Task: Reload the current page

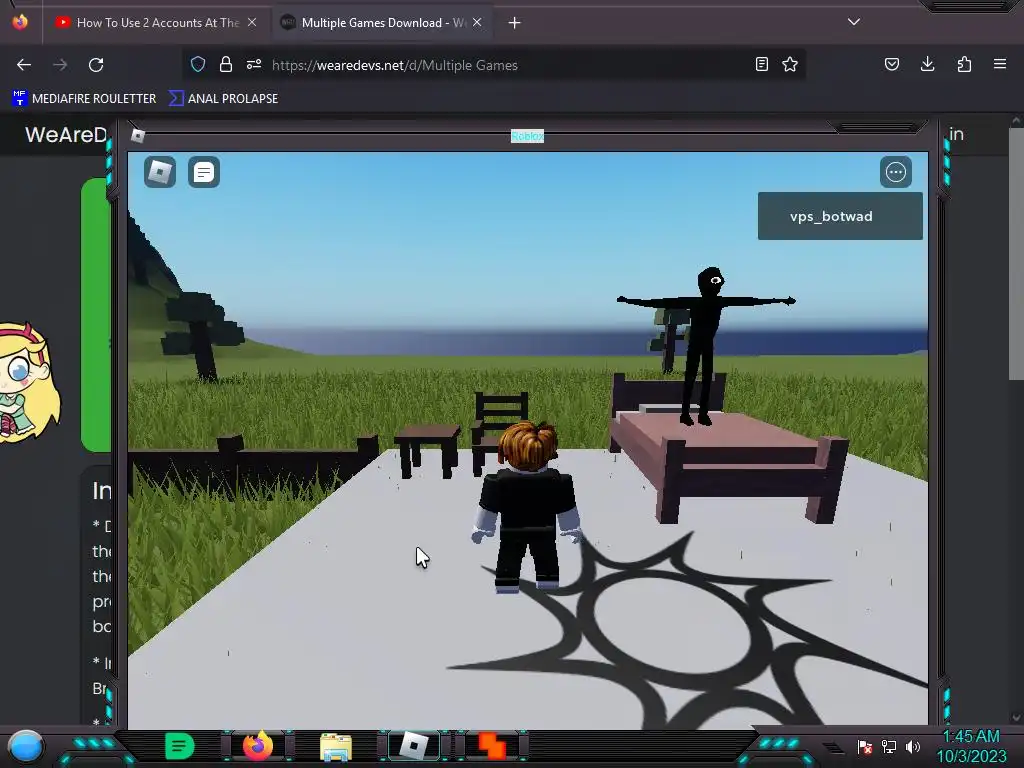Action: point(96,65)
